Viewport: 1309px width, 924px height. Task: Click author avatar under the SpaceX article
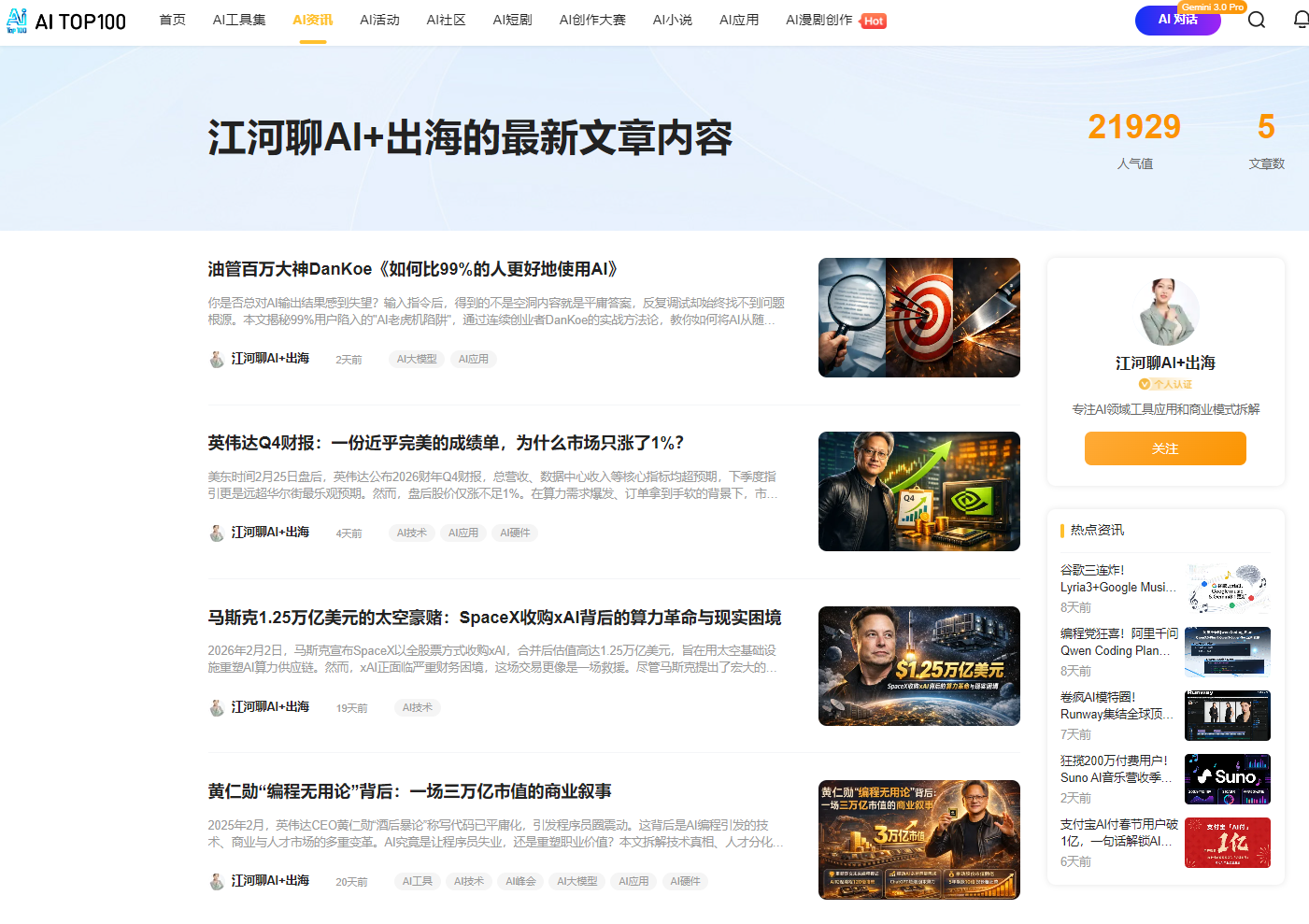coord(217,708)
